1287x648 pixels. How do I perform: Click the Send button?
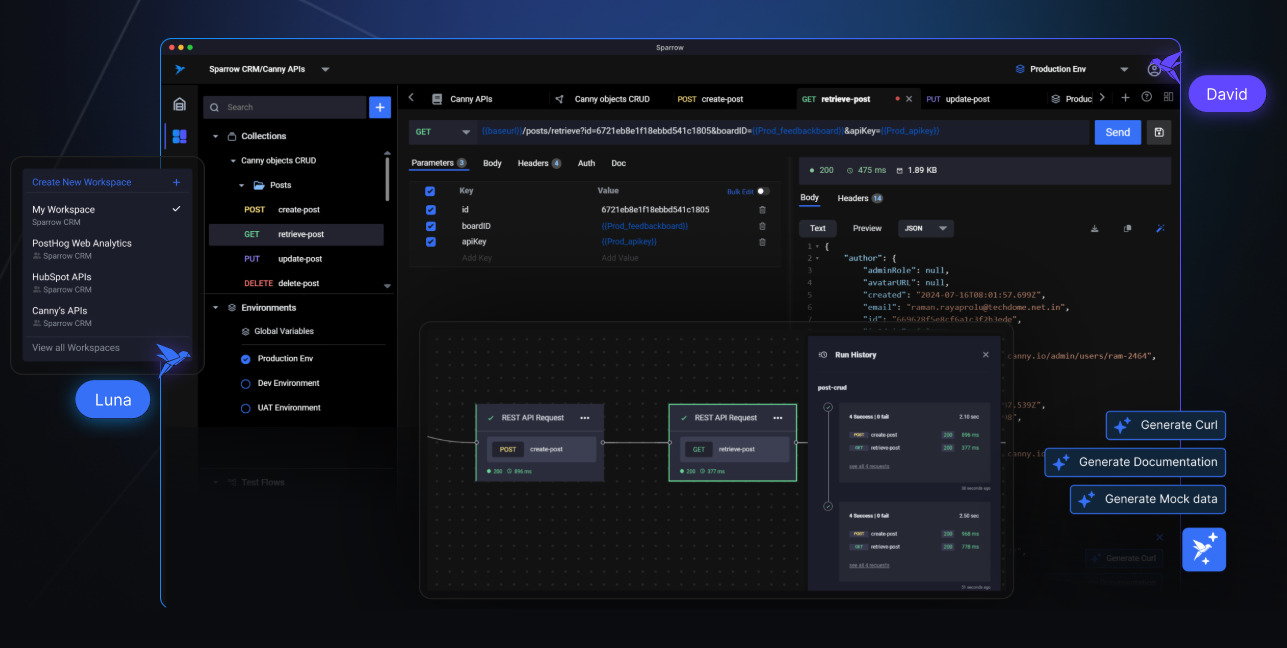point(1117,132)
